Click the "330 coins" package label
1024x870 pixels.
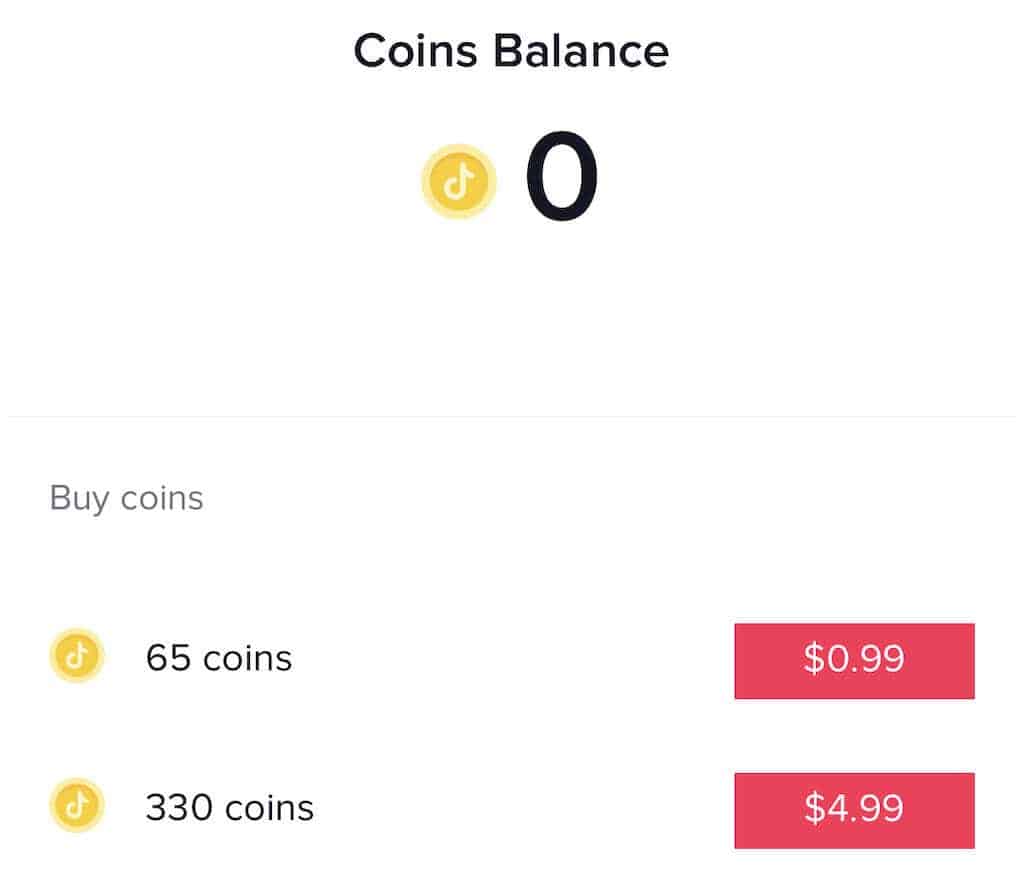pos(230,808)
